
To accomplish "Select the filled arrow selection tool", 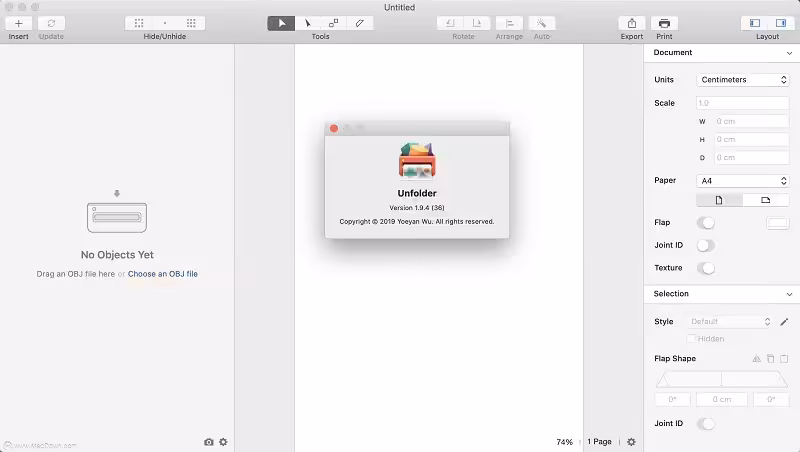I will (x=281, y=23).
